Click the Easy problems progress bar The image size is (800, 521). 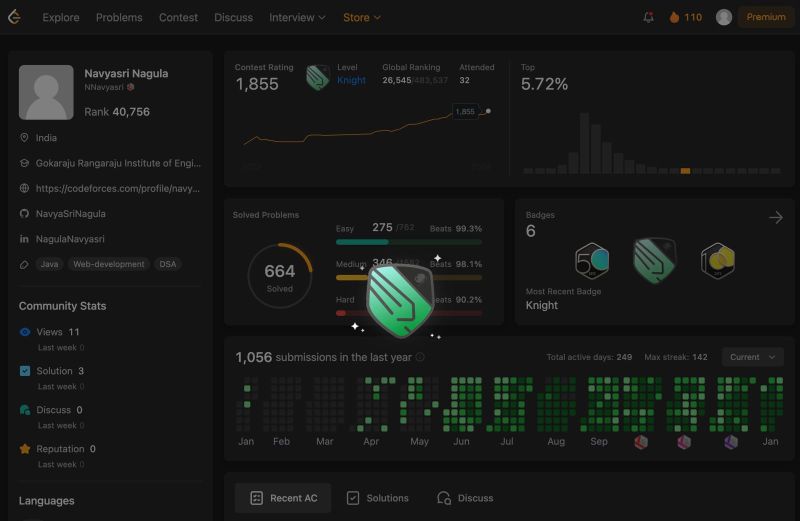(x=409, y=242)
